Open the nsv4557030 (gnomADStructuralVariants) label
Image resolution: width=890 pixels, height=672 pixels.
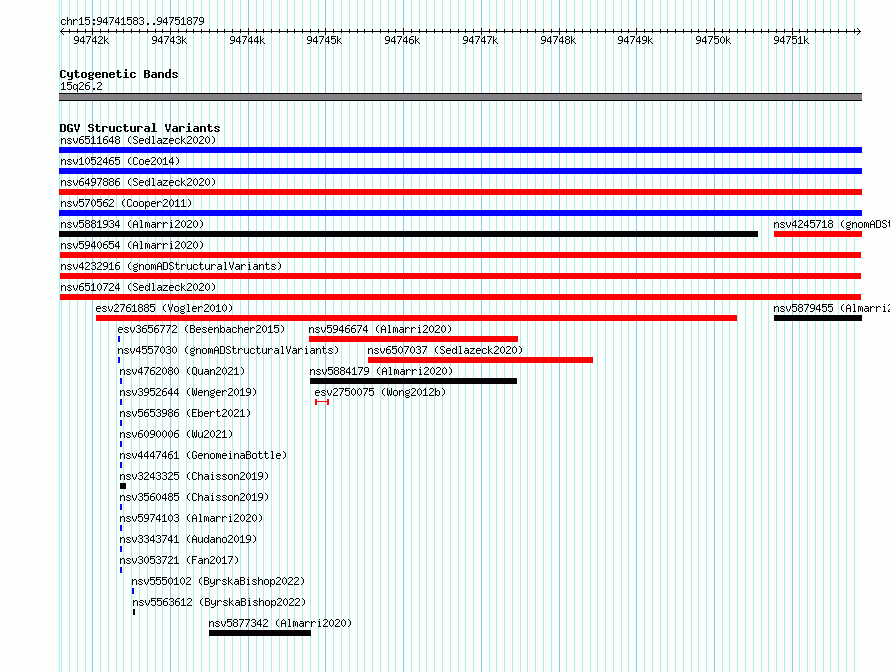228,350
